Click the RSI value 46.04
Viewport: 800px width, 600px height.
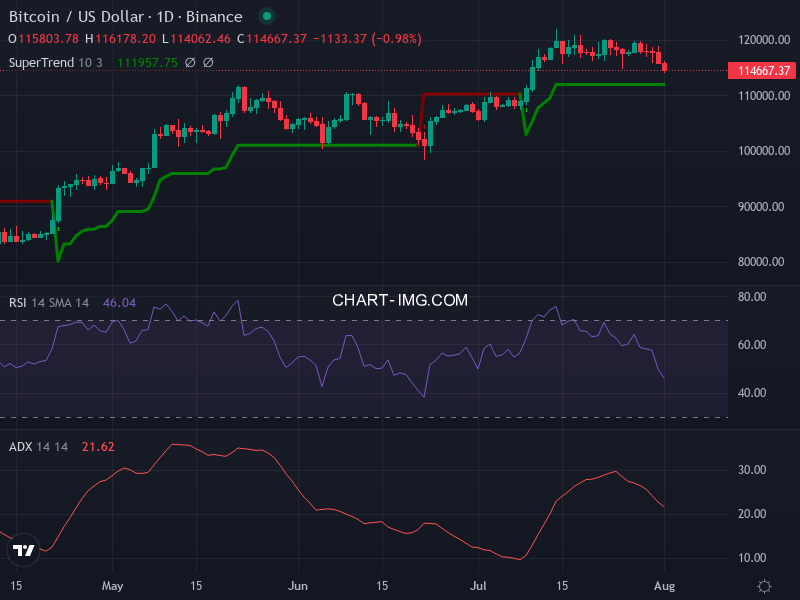point(119,303)
